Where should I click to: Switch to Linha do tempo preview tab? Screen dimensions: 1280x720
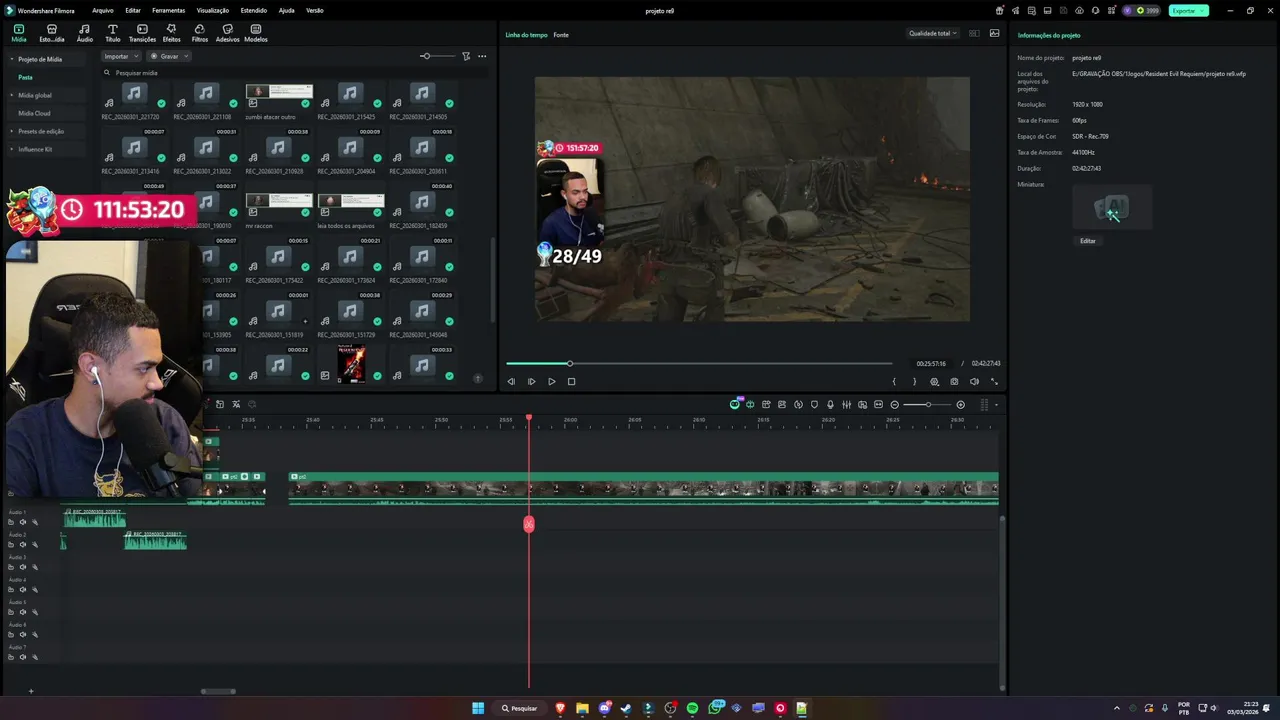click(x=526, y=35)
